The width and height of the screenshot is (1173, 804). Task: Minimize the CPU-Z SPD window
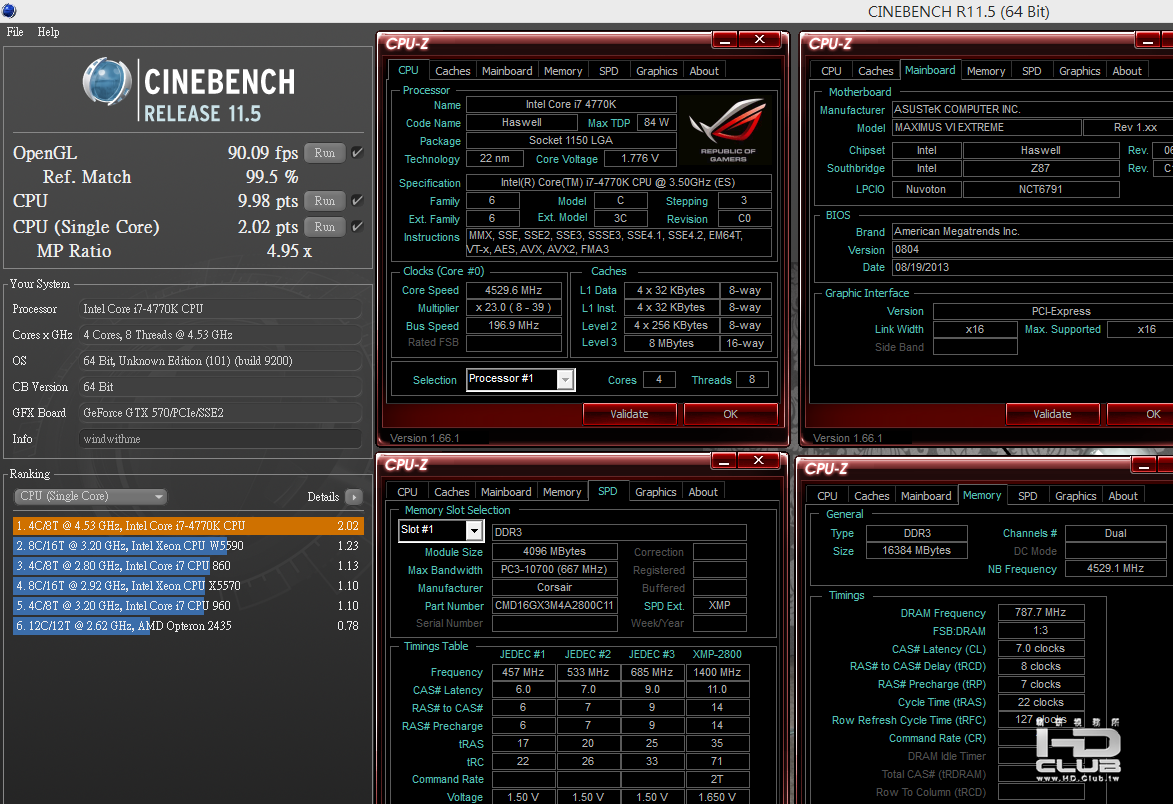tap(723, 461)
